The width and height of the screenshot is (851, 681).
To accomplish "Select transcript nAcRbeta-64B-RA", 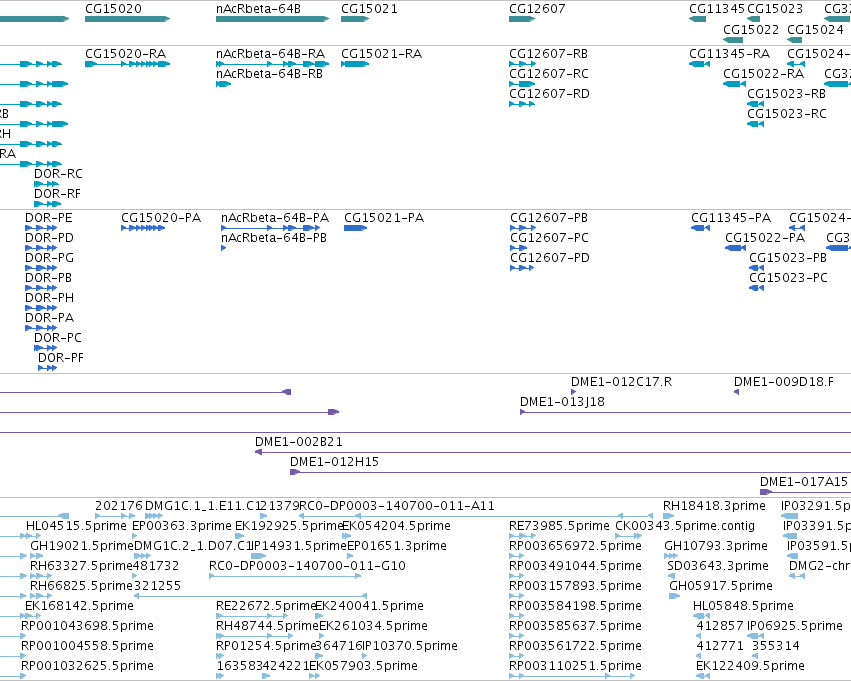I will (x=270, y=54).
